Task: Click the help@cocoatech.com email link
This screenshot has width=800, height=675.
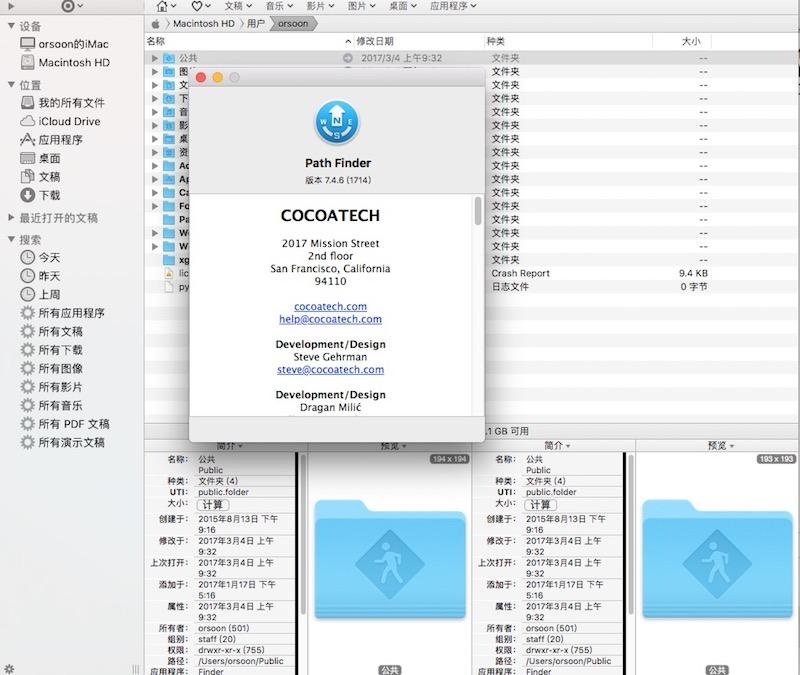Action: click(331, 319)
